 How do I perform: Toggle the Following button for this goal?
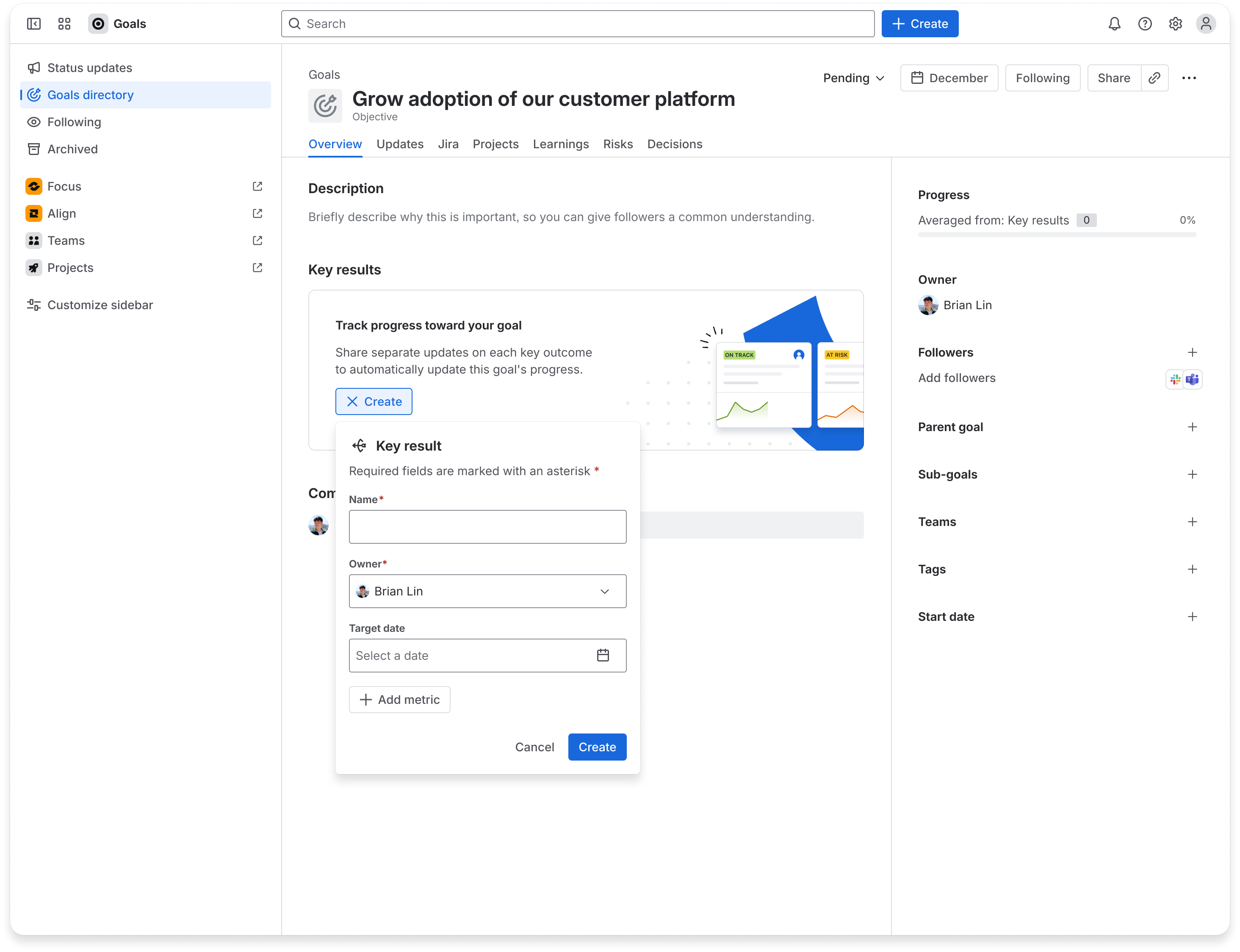[x=1042, y=77]
